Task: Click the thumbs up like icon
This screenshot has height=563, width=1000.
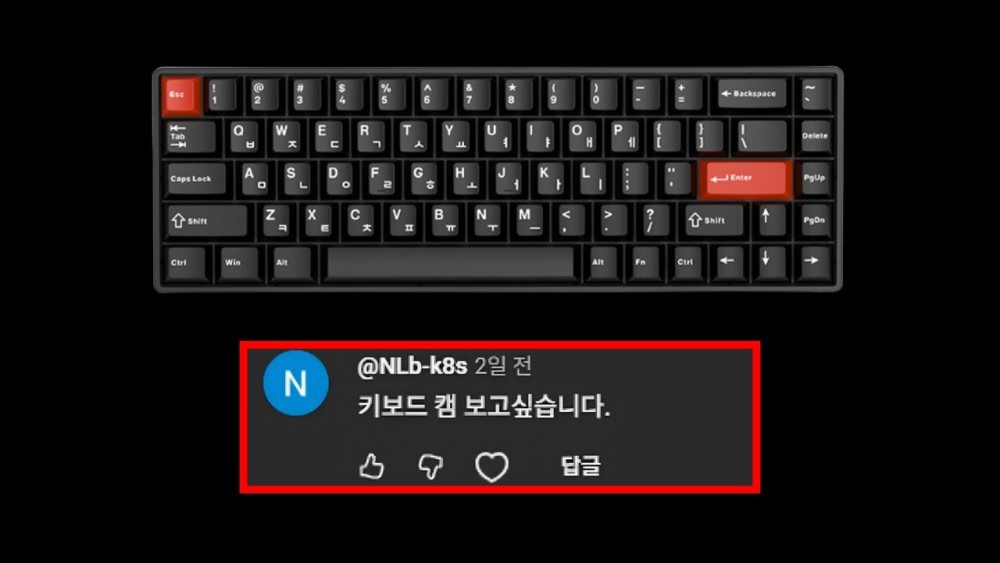Action: point(372,466)
